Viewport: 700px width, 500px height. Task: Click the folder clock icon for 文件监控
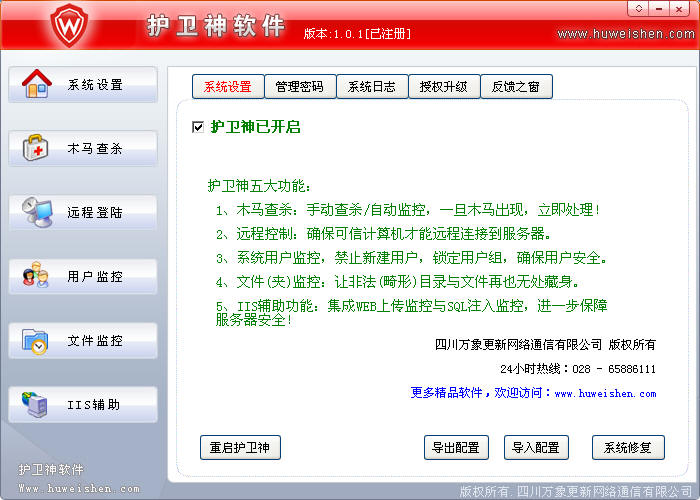[x=37, y=341]
